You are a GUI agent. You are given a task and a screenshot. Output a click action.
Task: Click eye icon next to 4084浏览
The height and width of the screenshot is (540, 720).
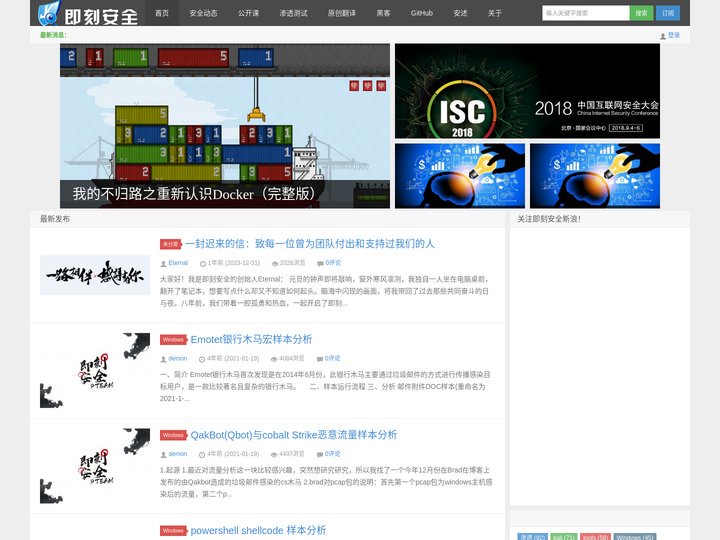(274, 359)
